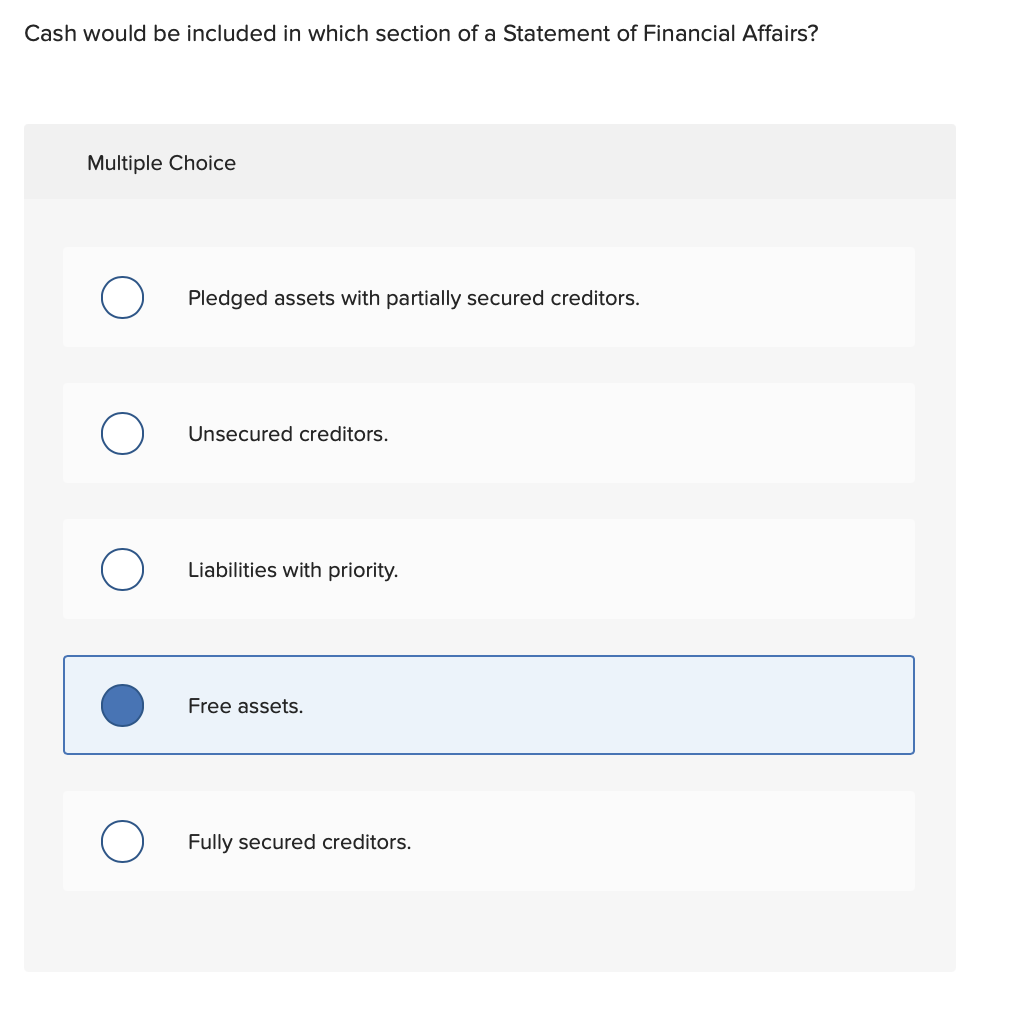Image resolution: width=1036 pixels, height=1016 pixels.
Task: Deselect the filled Free assets option
Action: pos(122,705)
